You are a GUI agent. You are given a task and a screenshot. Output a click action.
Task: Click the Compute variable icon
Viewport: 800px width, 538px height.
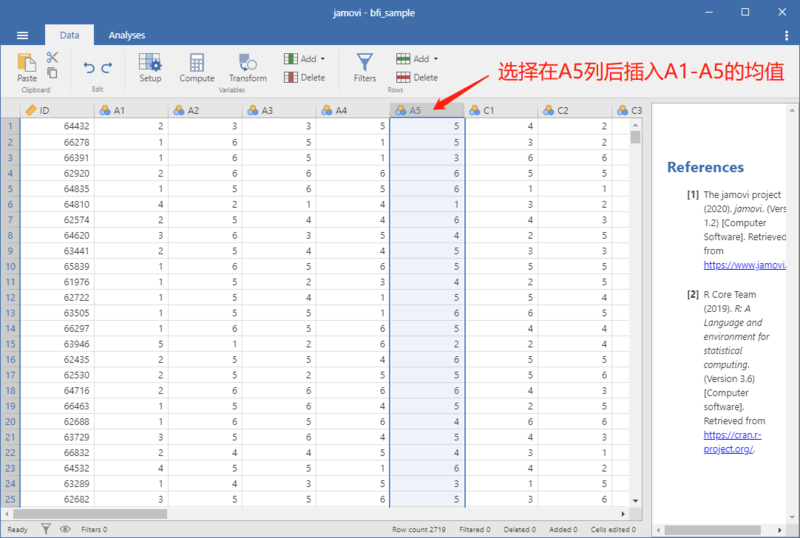pyautogui.click(x=197, y=67)
